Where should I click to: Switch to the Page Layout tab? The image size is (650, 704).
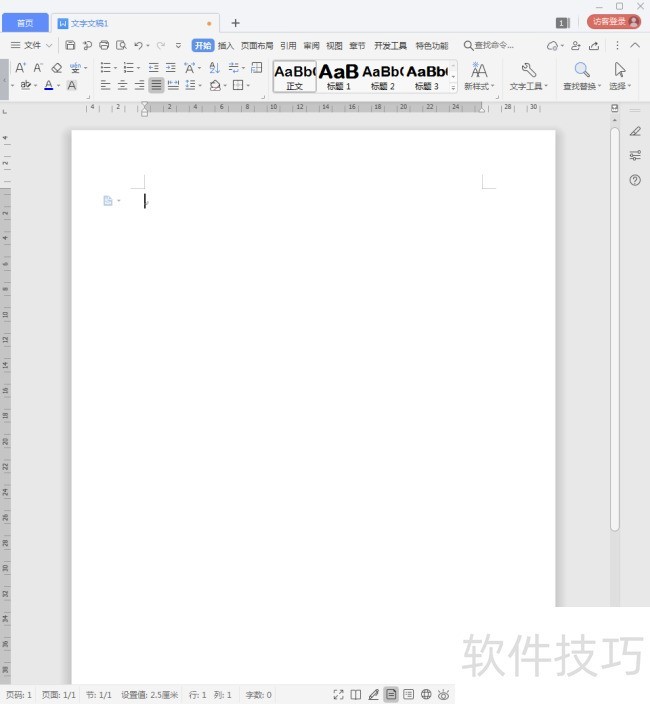click(x=257, y=45)
